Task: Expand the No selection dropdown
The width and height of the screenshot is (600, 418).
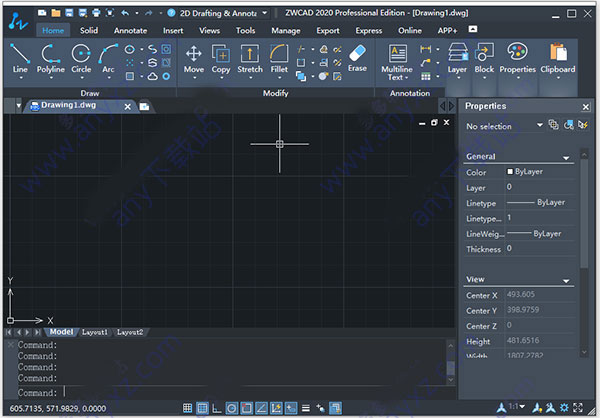Action: tap(540, 125)
